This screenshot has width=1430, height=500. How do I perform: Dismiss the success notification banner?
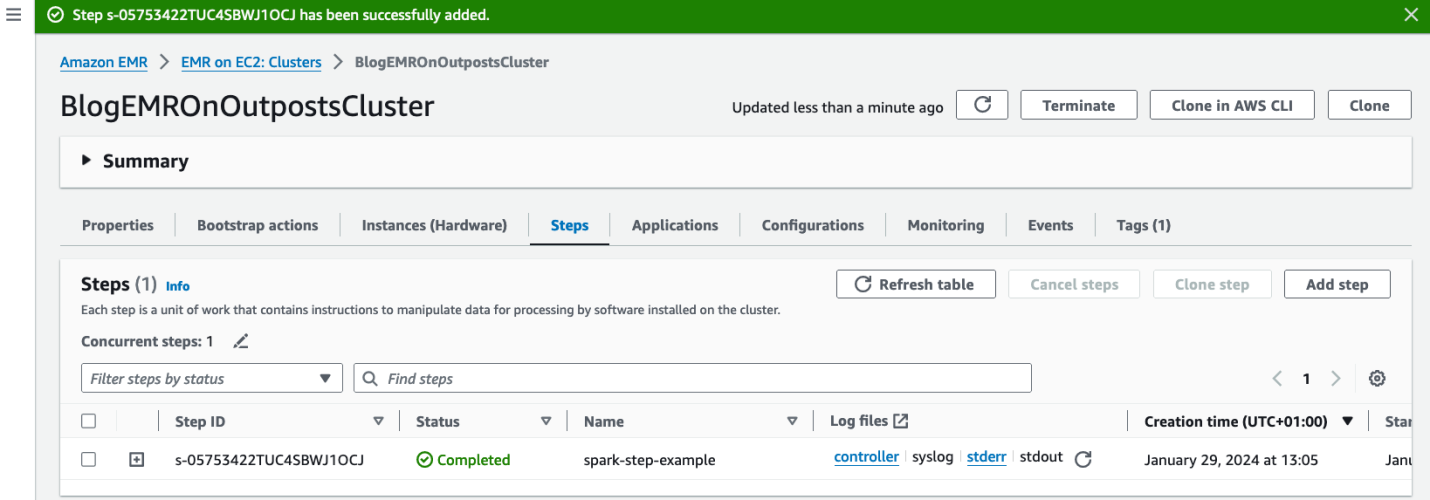(x=1410, y=15)
